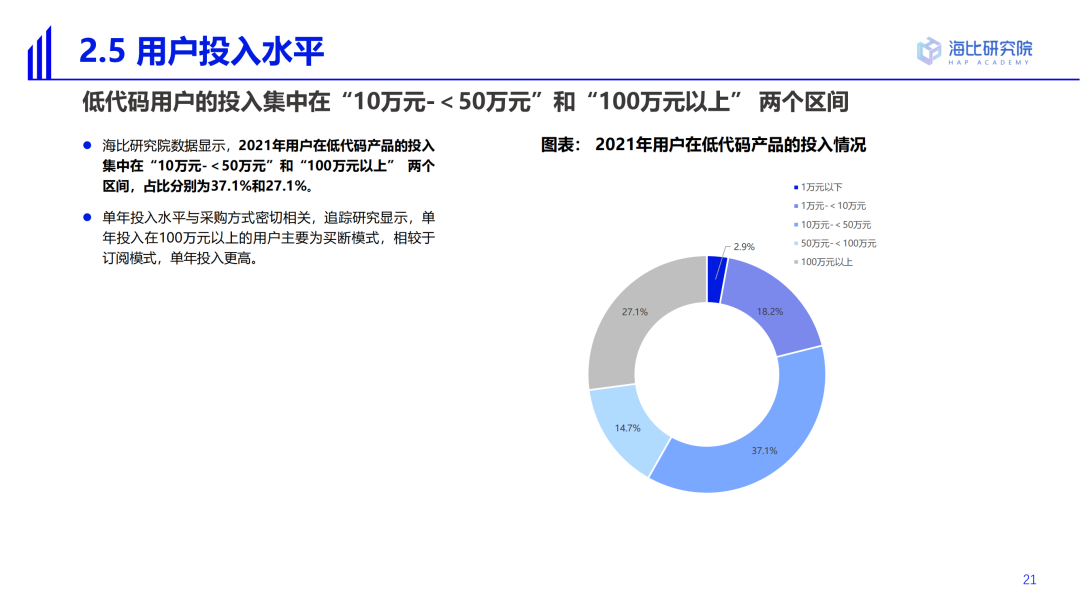Click legend label 1万元以下
1080x607 pixels.
coord(821,187)
